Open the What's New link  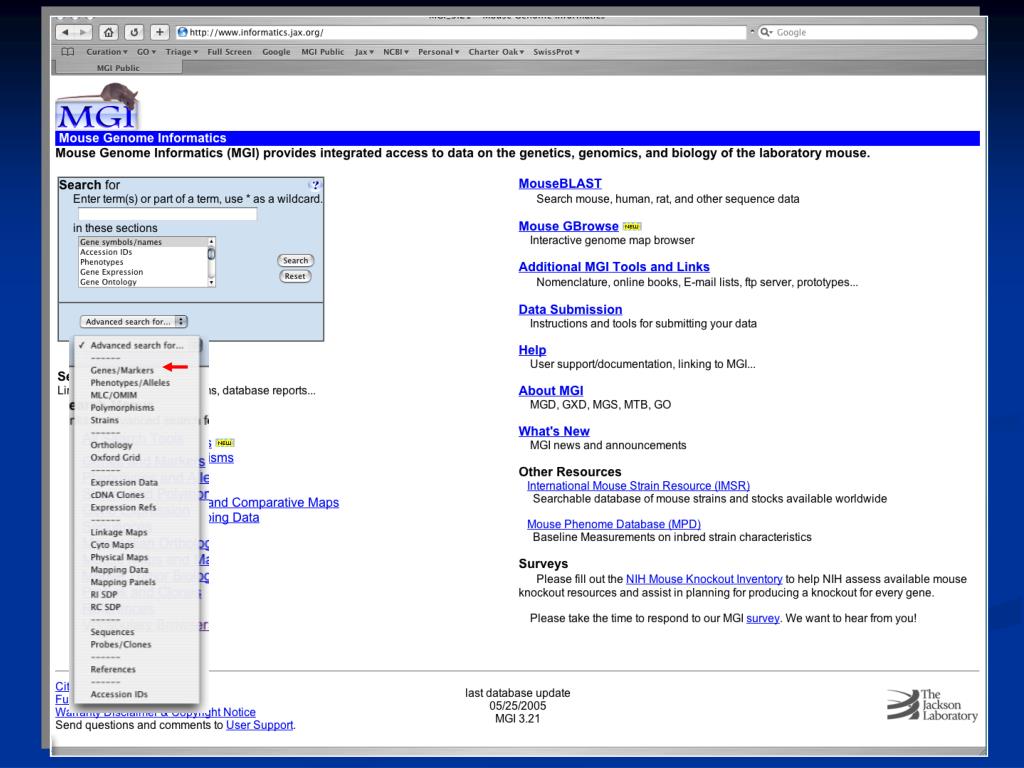click(x=554, y=431)
